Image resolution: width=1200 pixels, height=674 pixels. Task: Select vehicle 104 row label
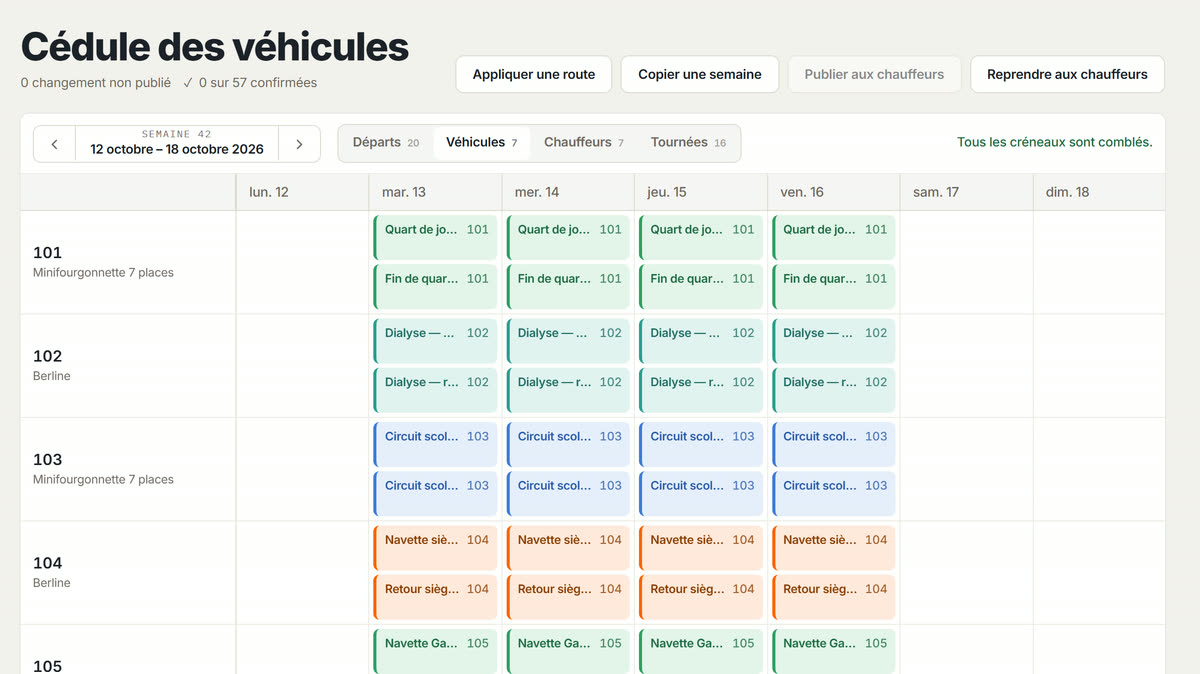pos(128,572)
